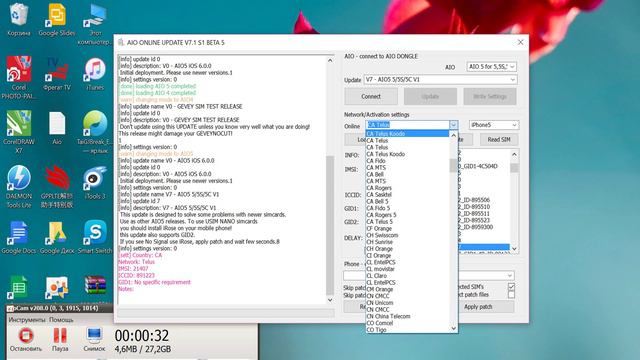
Task: Select CA Sasktel network
Action: 407,195
